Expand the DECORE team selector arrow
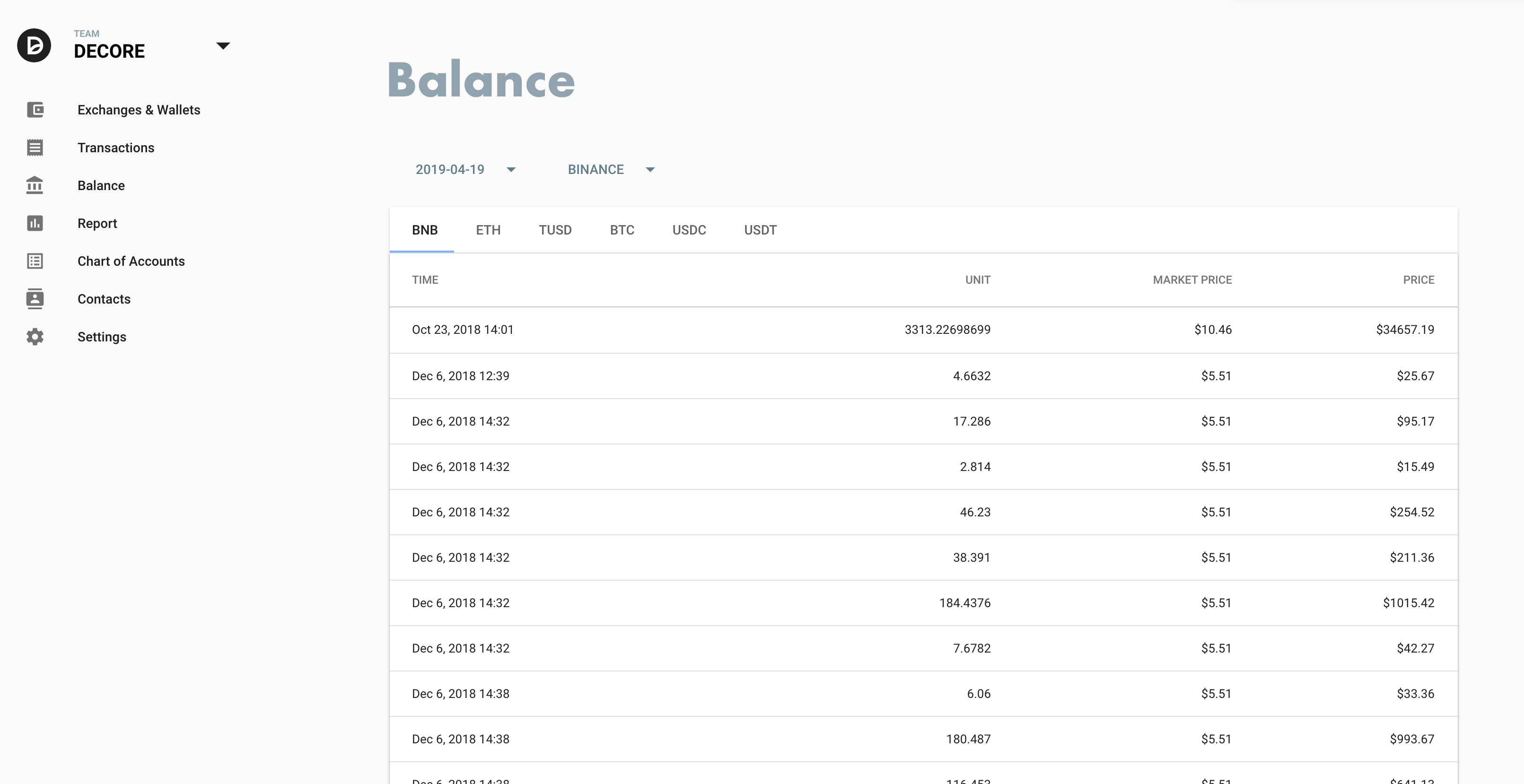This screenshot has height=784, width=1524. (x=222, y=46)
